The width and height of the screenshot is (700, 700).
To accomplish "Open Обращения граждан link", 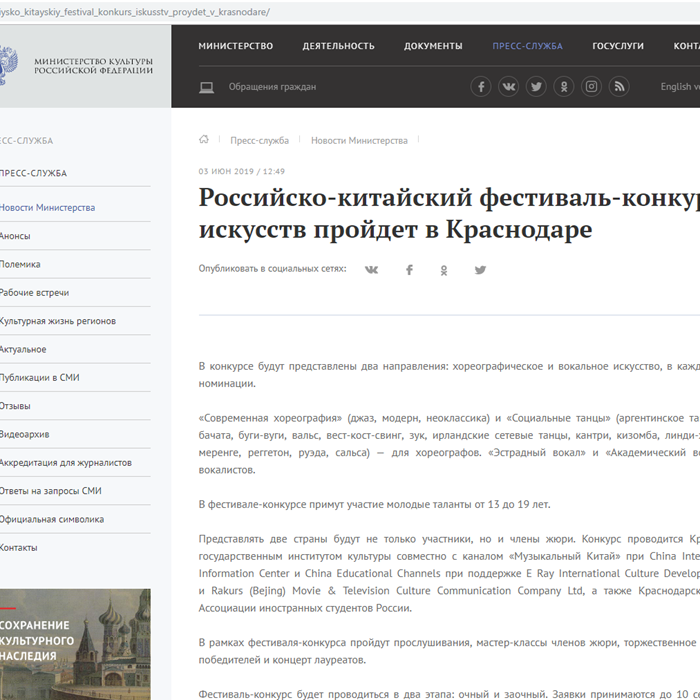I will coord(272,87).
